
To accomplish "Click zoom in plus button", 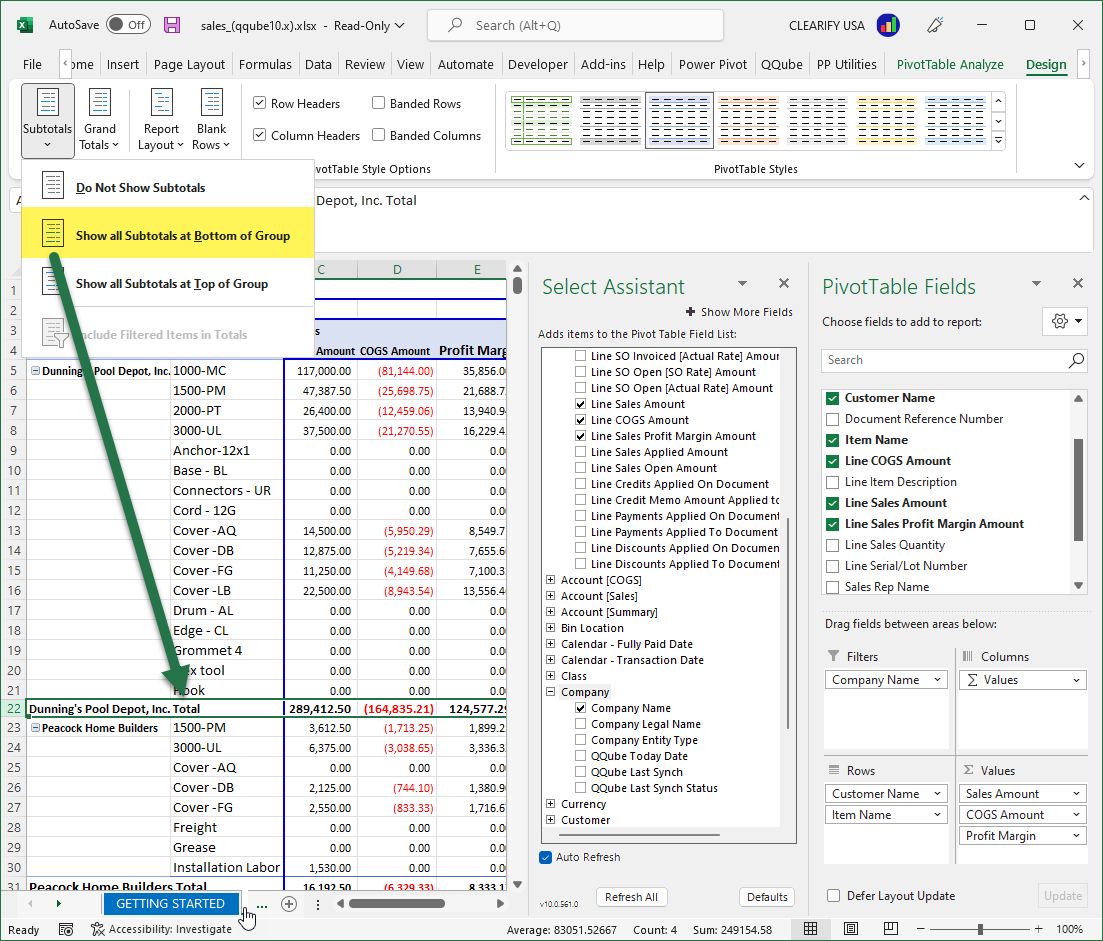I will pos(1038,929).
